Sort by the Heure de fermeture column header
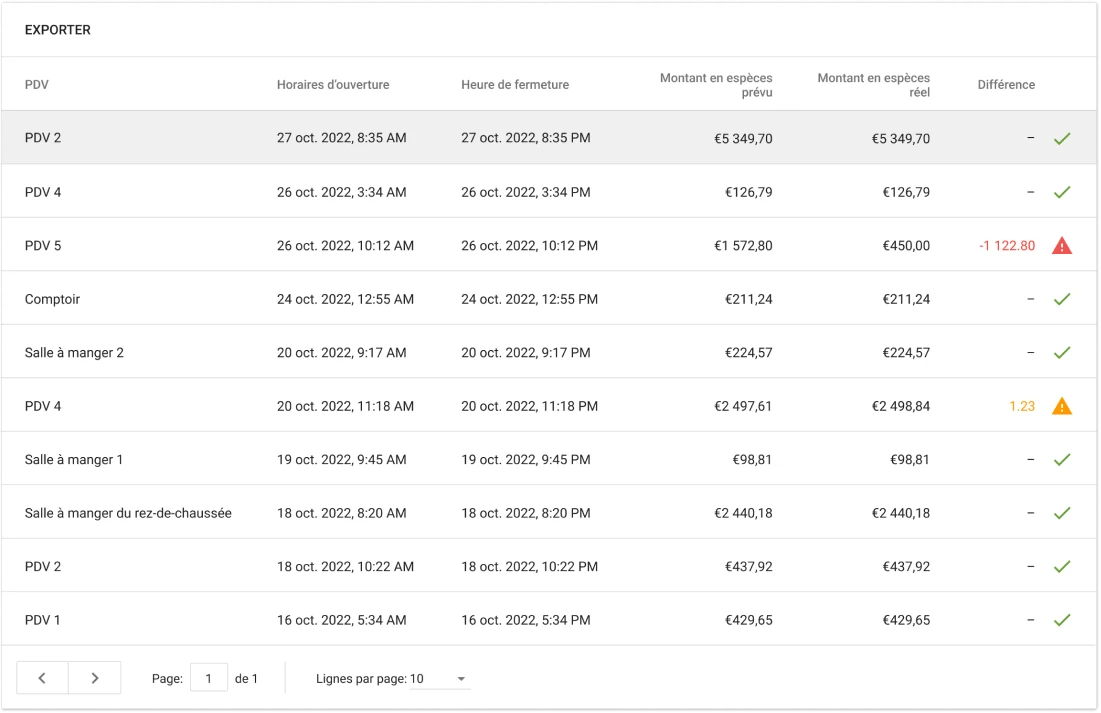This screenshot has width=1101, height=713. (x=515, y=85)
